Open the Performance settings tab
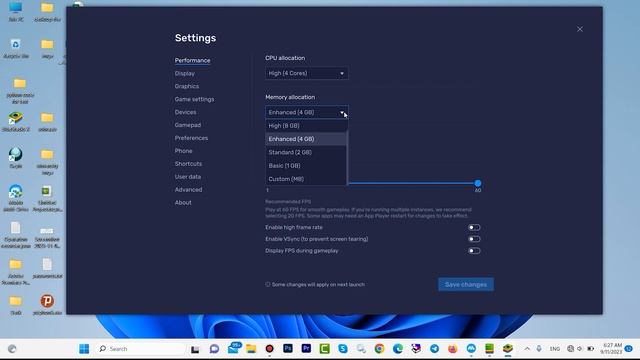The width and height of the screenshot is (640, 360). [x=192, y=60]
